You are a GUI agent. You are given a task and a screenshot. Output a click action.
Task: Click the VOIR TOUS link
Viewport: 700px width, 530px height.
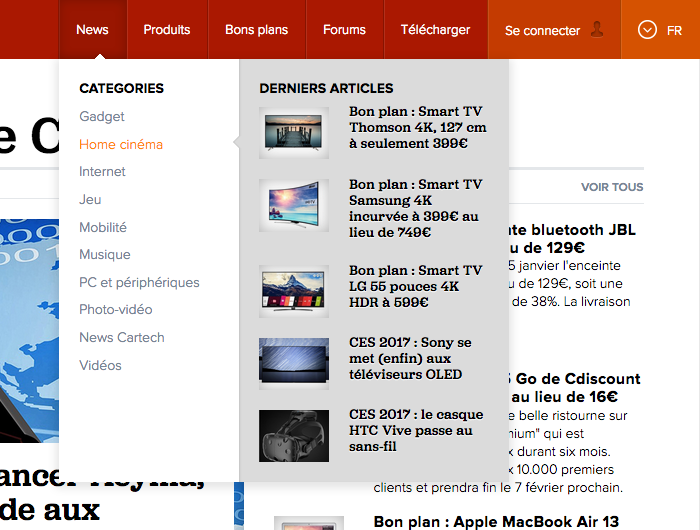point(612,187)
